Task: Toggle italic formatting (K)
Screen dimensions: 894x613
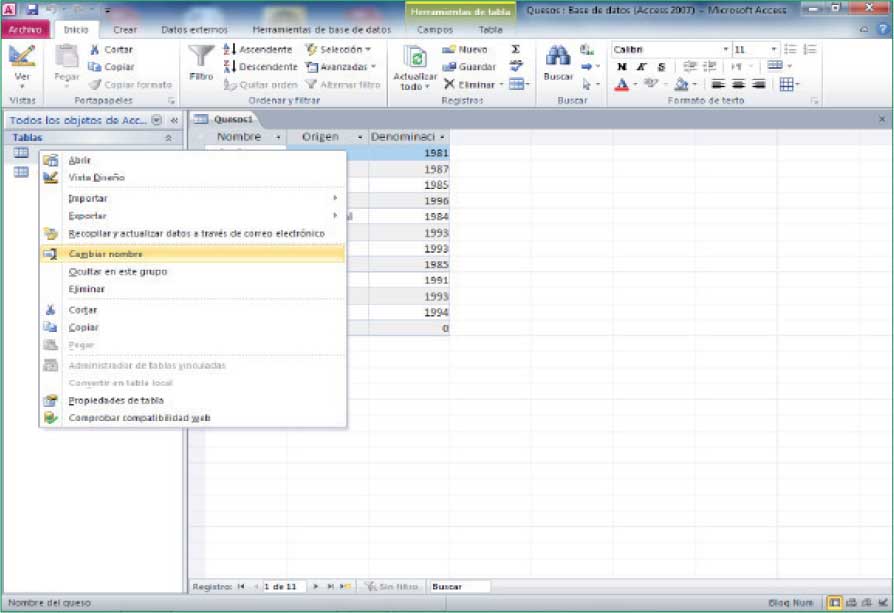Action: pyautogui.click(x=641, y=67)
